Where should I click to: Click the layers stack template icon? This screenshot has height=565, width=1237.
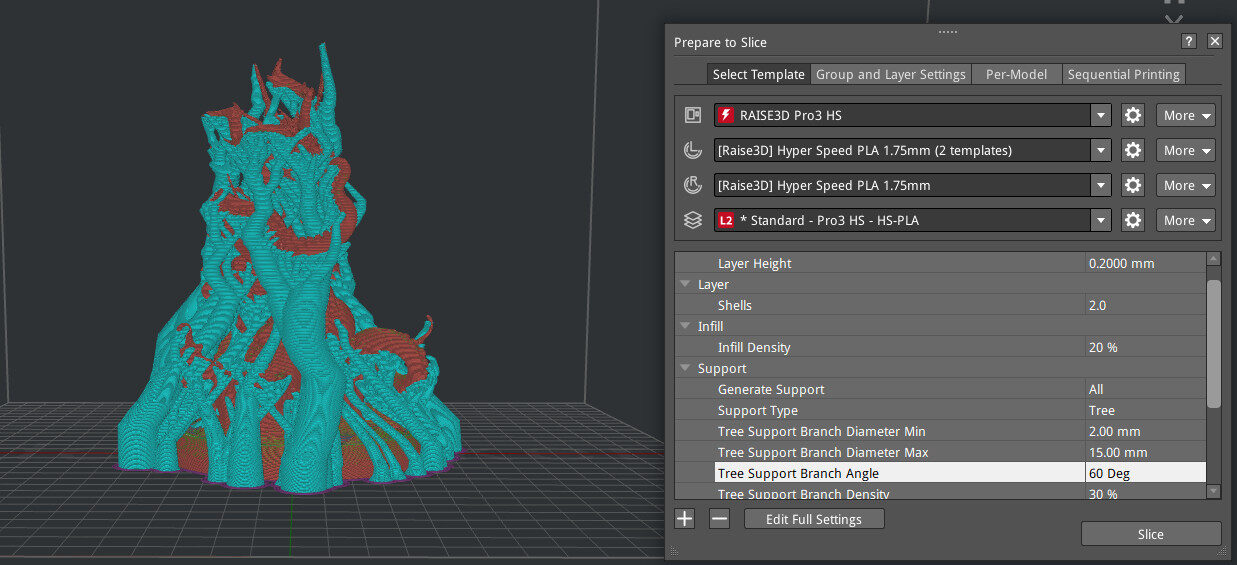click(692, 220)
